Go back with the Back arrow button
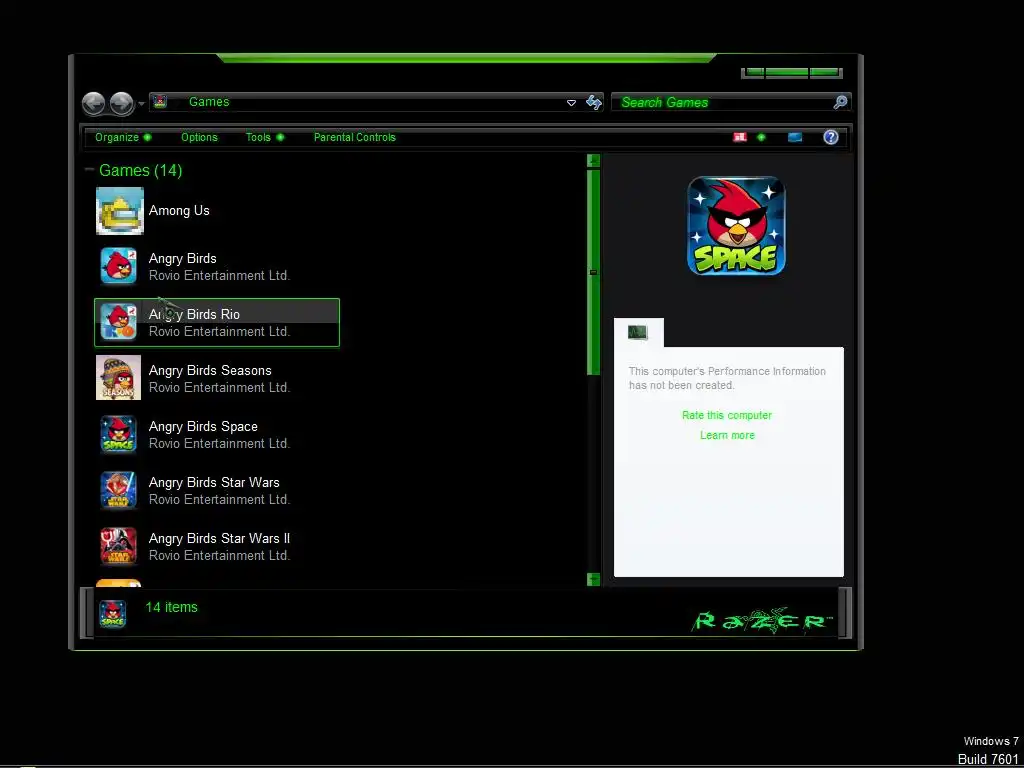Screen dimensions: 1024x768 (93, 103)
